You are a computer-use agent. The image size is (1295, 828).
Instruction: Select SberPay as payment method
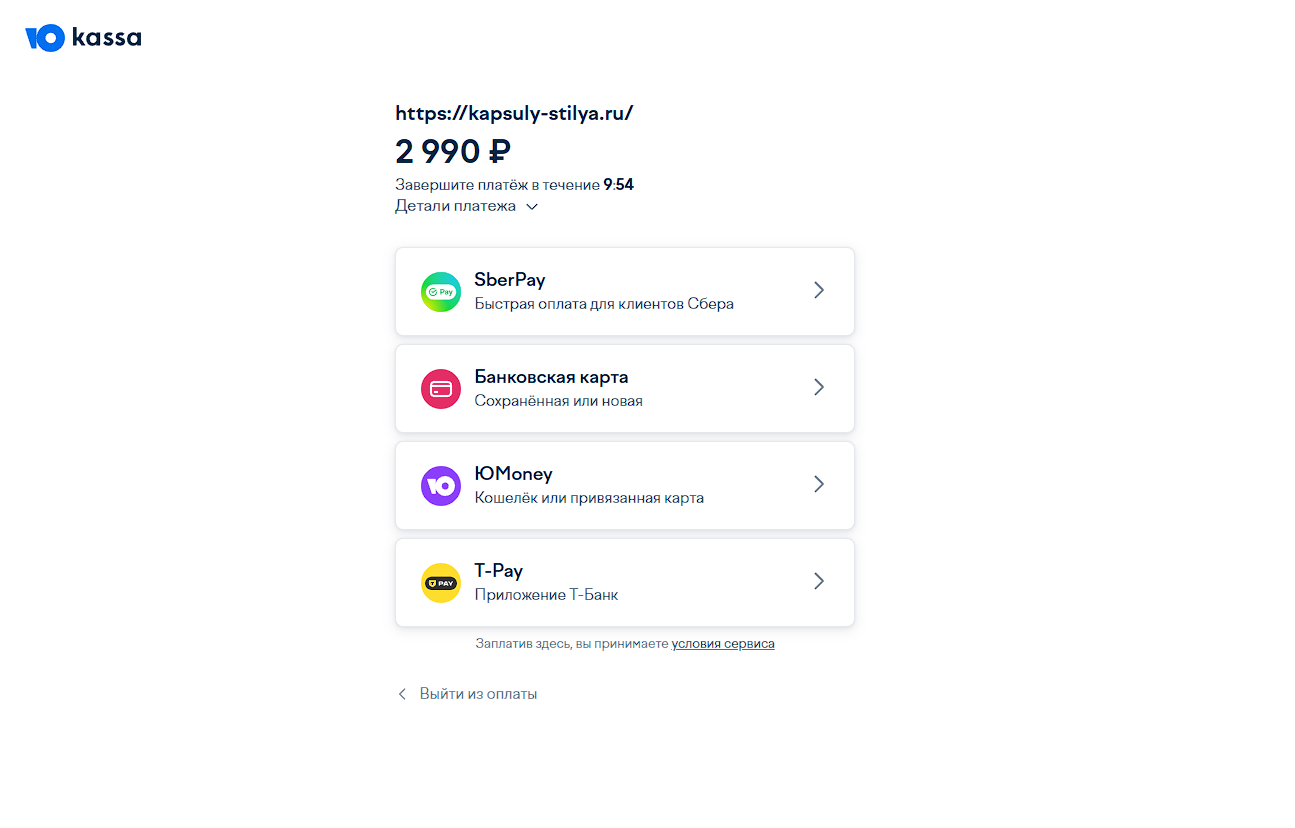tap(624, 291)
